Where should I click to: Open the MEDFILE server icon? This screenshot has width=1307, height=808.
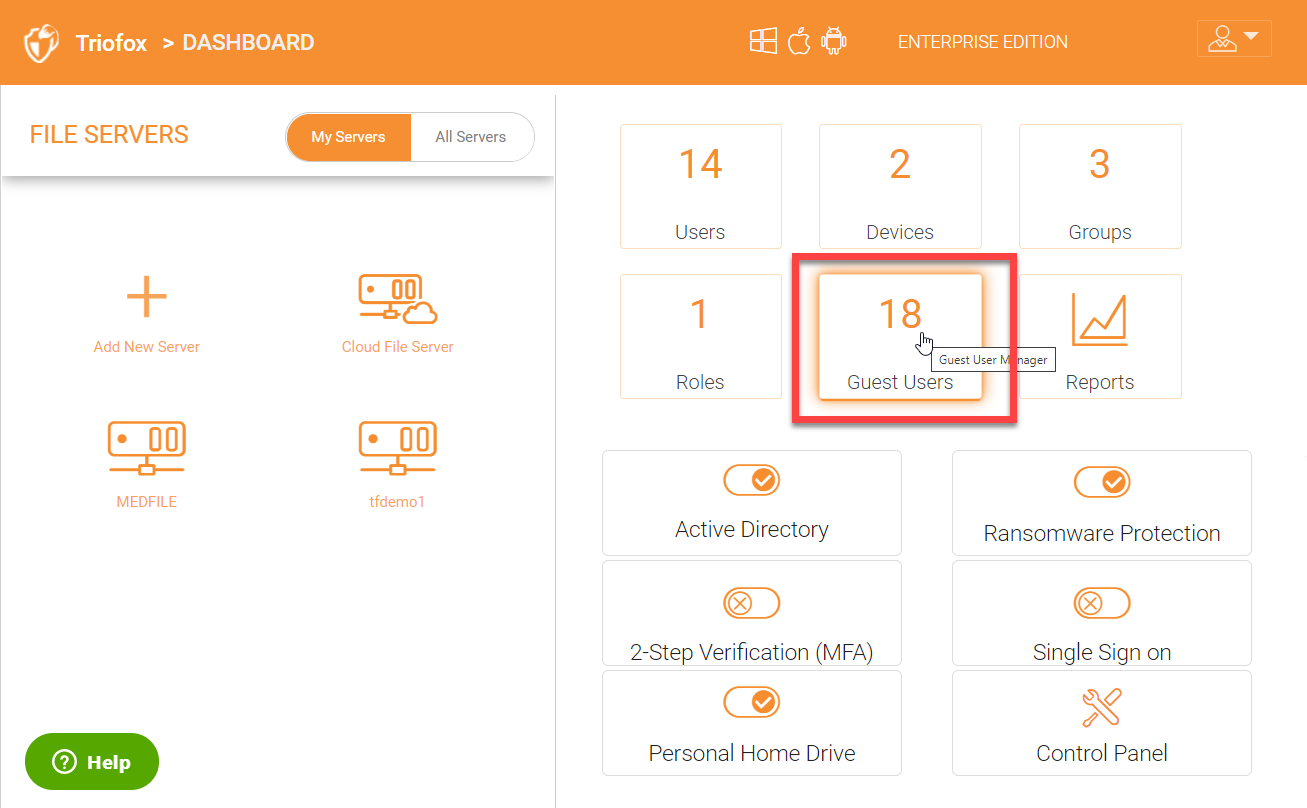147,448
